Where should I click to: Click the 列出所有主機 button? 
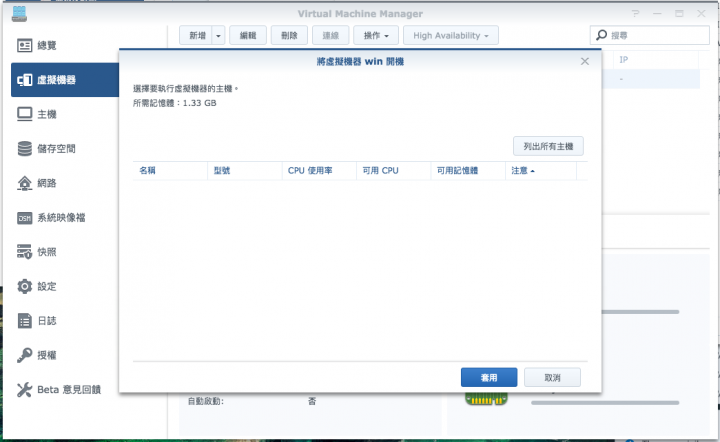(548, 146)
